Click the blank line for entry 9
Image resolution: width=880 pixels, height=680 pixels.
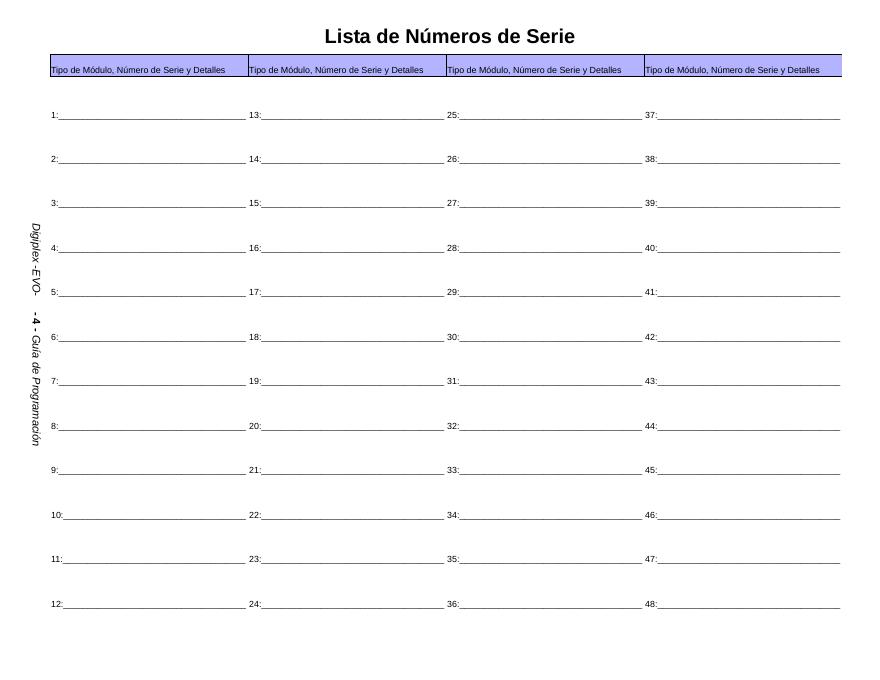point(152,470)
